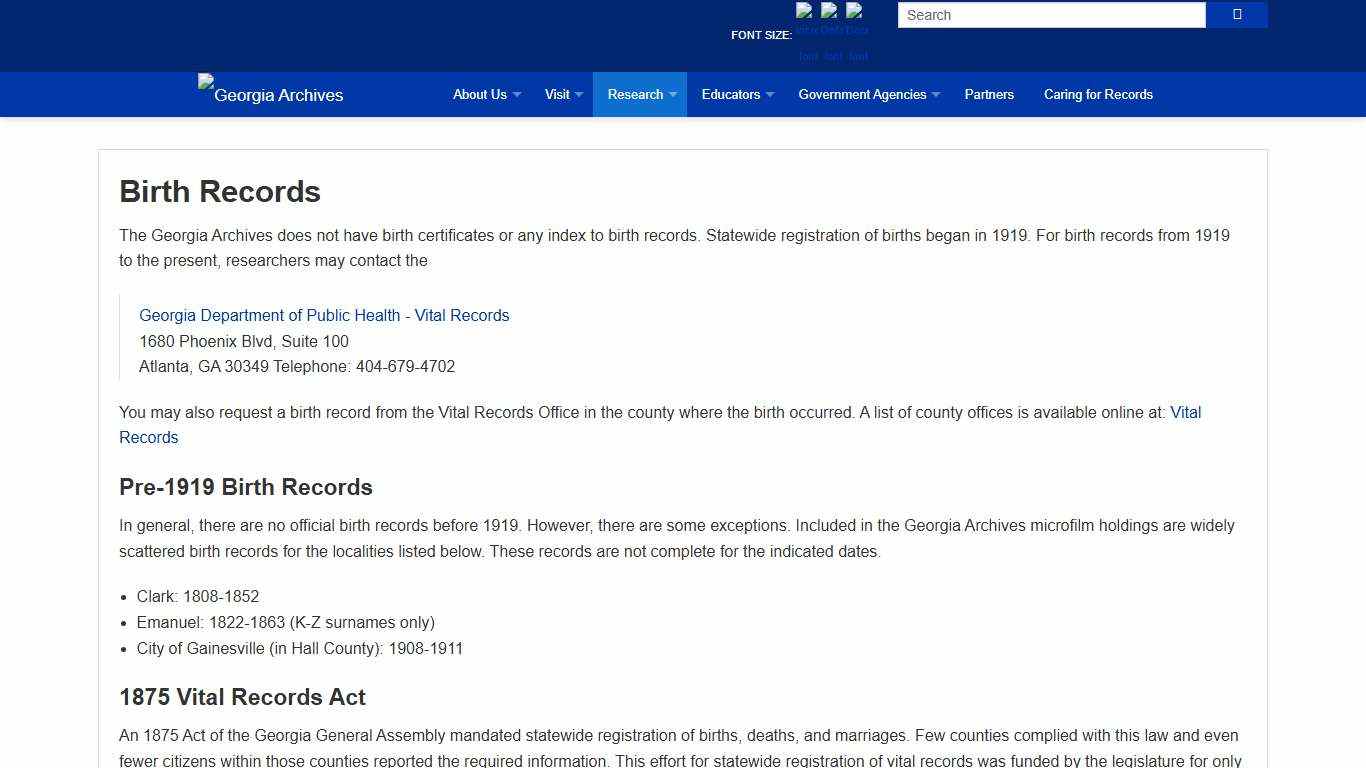Click the FONT SIZE label
This screenshot has height=768, width=1366.
(761, 34)
